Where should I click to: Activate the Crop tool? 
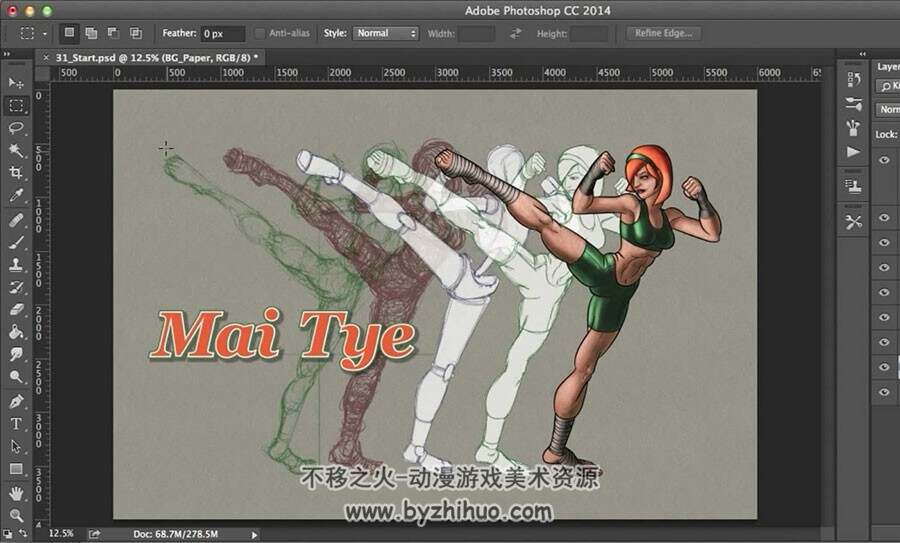coord(15,172)
